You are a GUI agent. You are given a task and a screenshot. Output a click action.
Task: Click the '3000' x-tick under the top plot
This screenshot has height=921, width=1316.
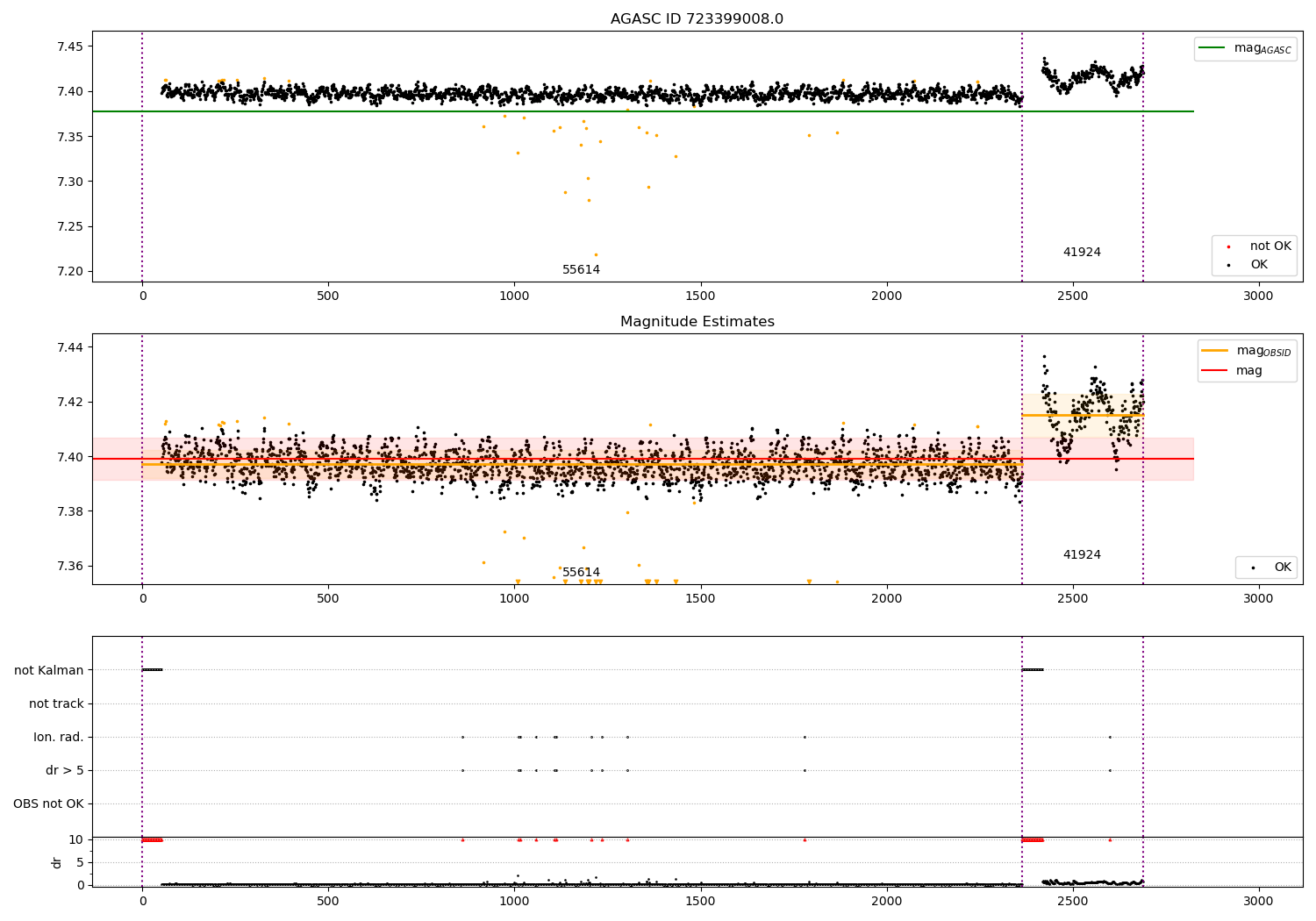click(1259, 296)
